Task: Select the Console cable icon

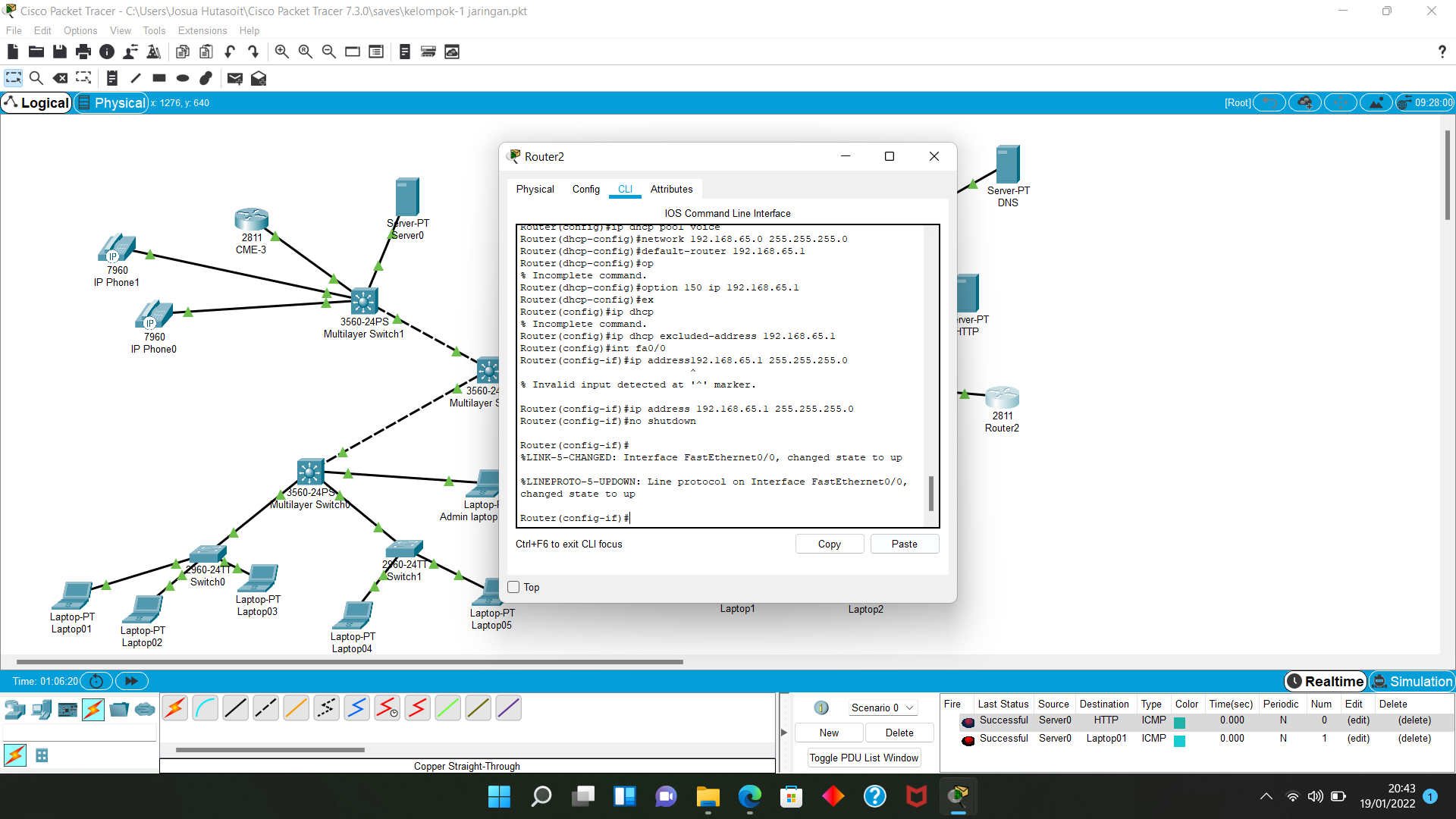Action: [x=205, y=708]
